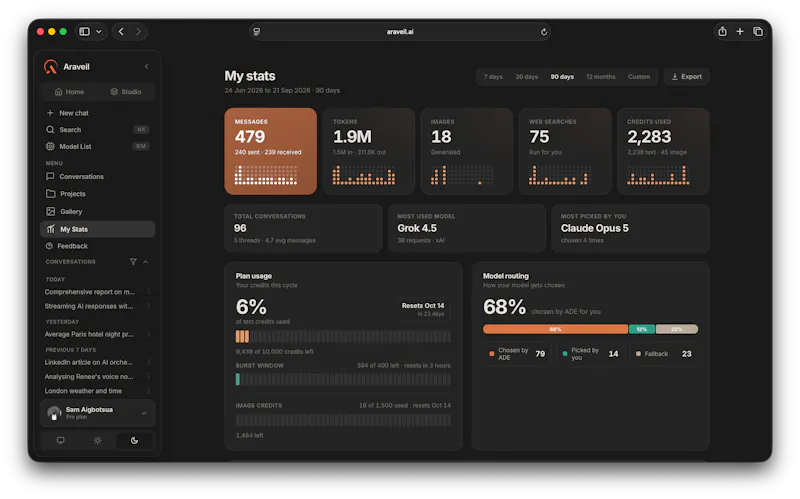The image size is (800, 499).
Task: Set range to 7 days
Action: [493, 77]
